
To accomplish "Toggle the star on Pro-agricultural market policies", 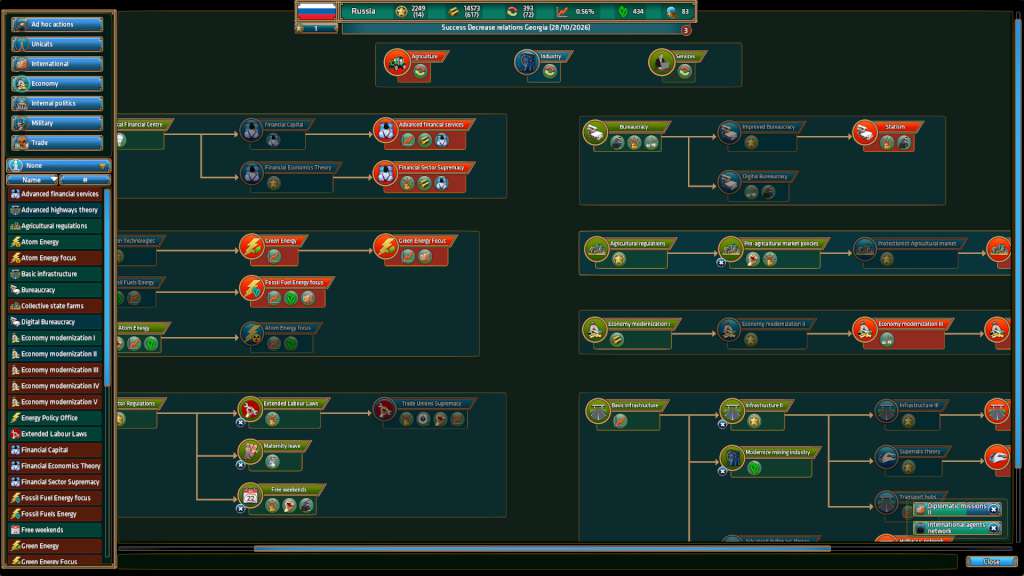I will coord(723,262).
